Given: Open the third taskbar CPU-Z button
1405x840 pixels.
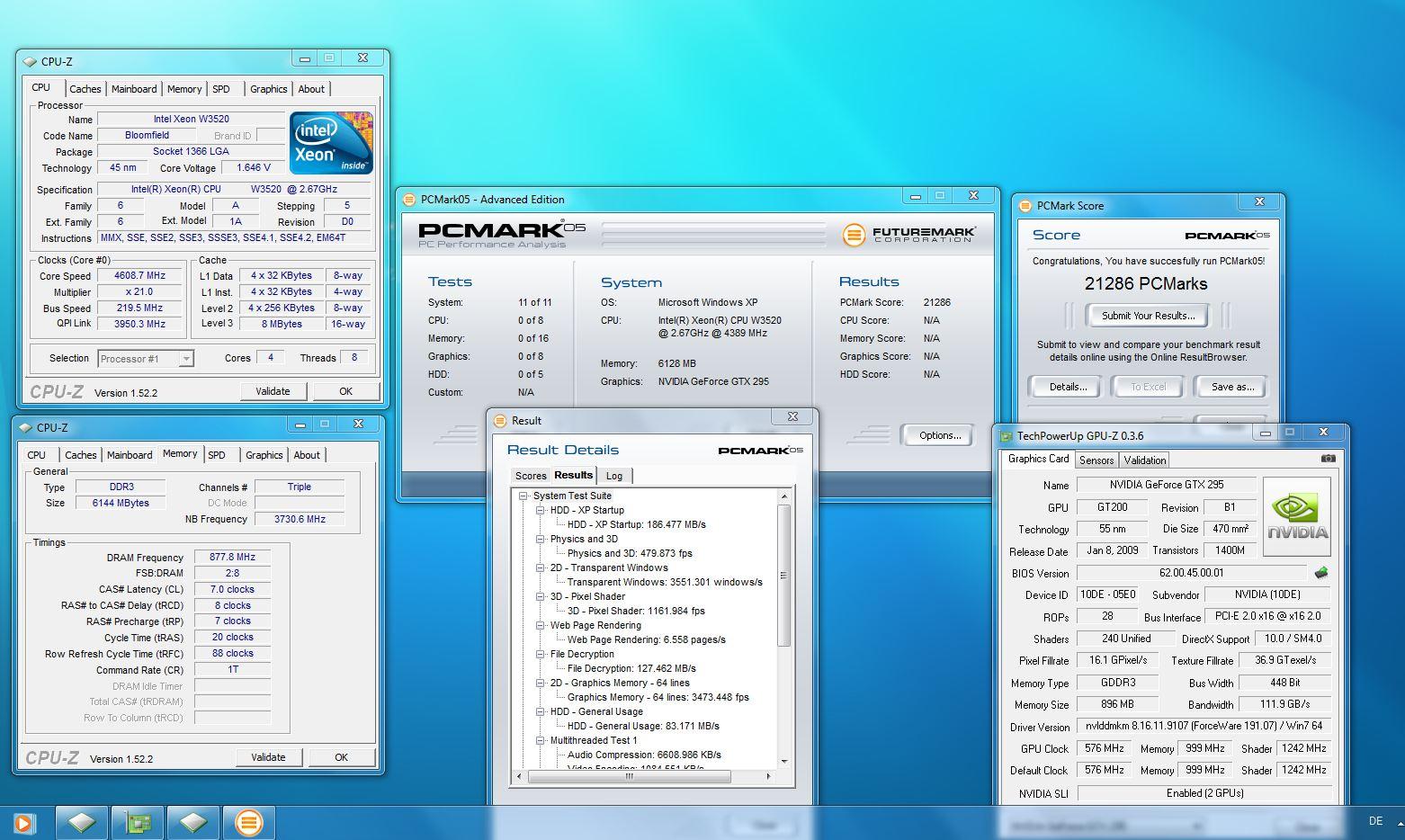Looking at the screenshot, I should tap(193, 822).
